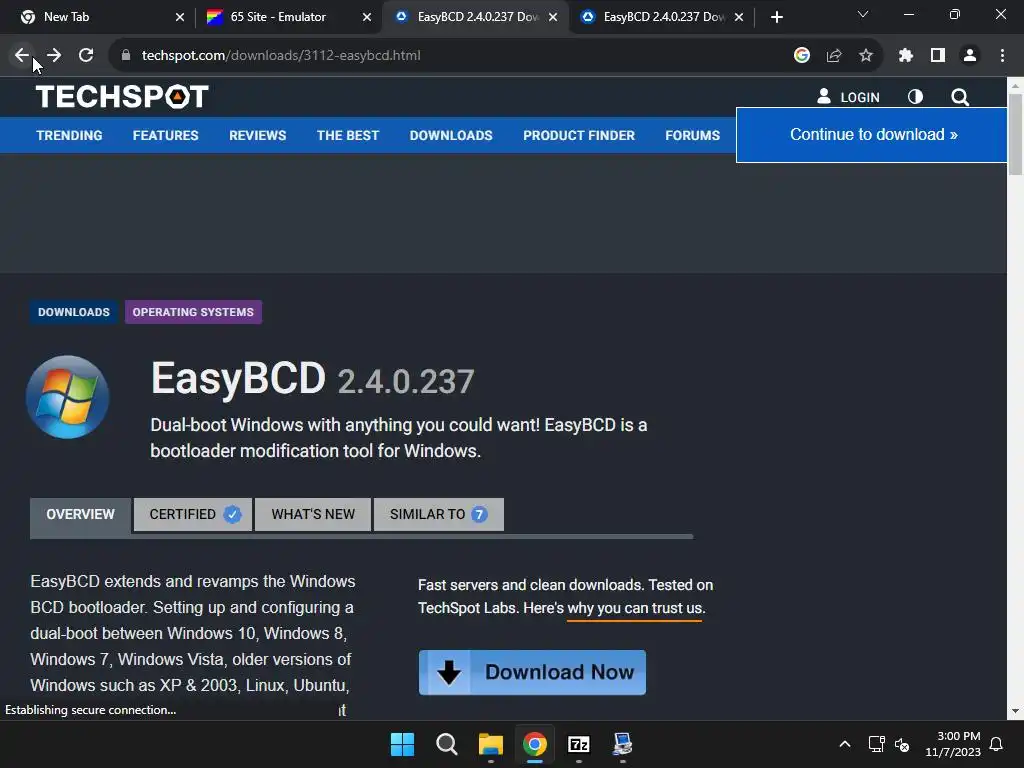This screenshot has height=768, width=1024.
Task: Open REVIEWS nav menu
Action: [257, 135]
